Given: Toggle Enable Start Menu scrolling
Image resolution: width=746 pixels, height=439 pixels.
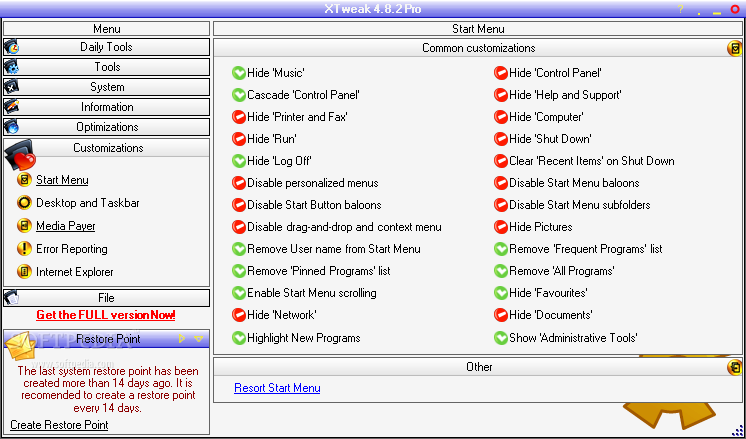Looking at the screenshot, I should (x=238, y=293).
